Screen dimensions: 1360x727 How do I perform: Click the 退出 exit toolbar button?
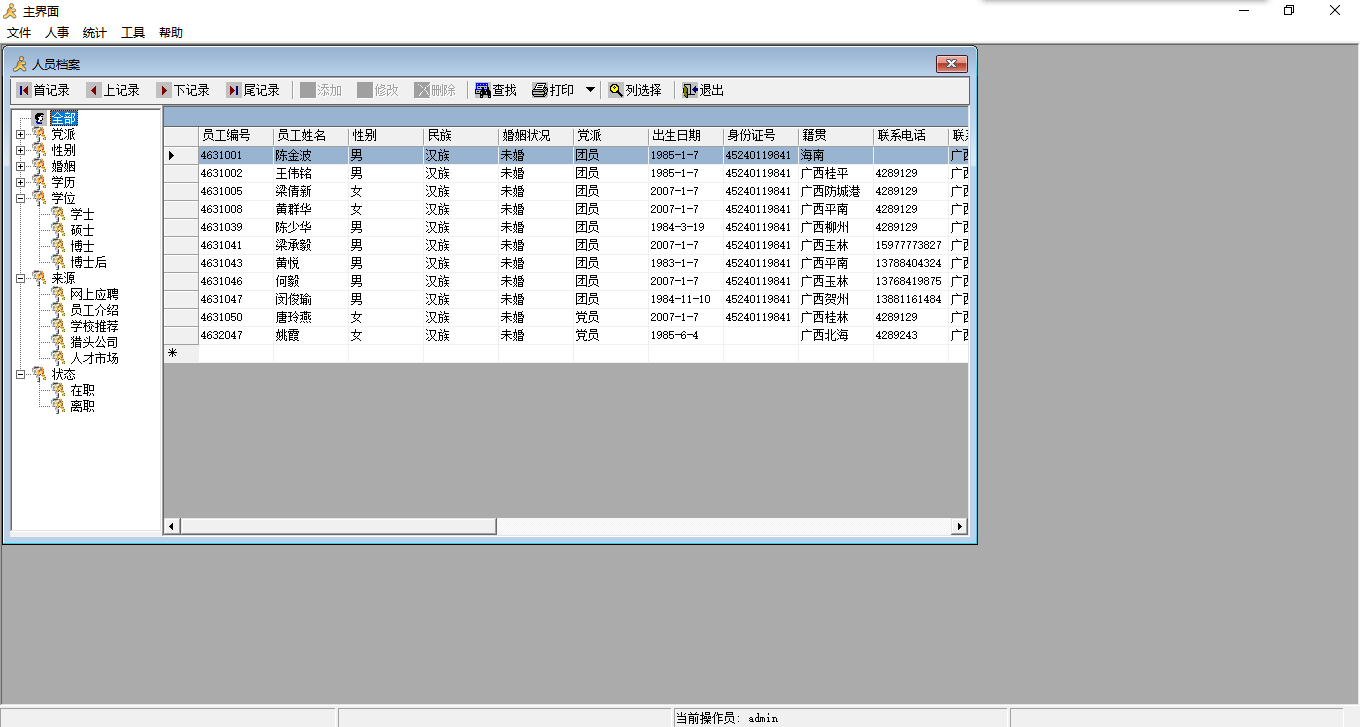tap(703, 90)
